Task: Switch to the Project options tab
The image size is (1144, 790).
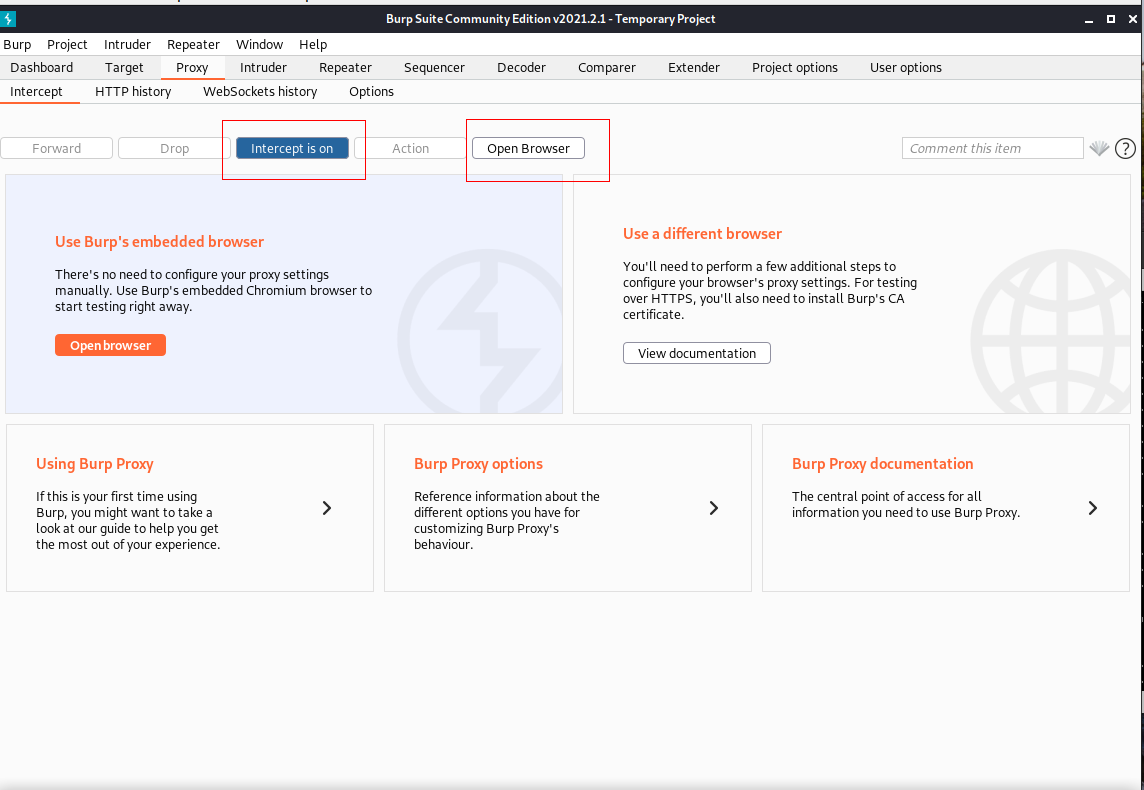Action: 795,67
